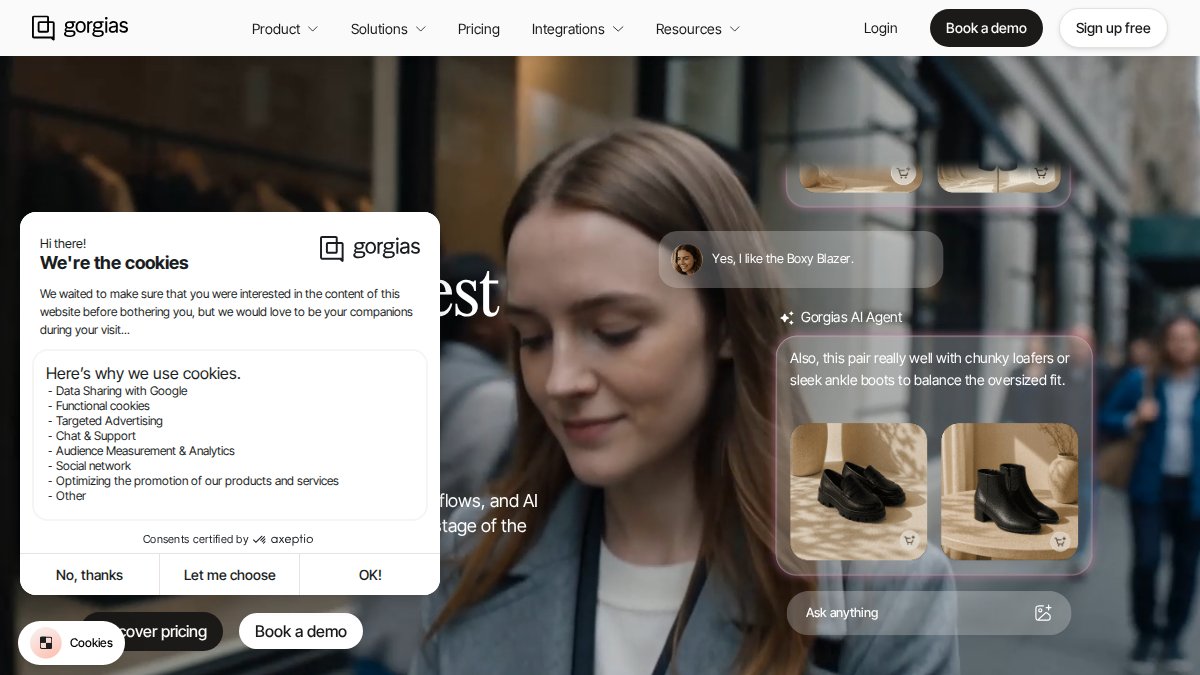Click the 'Other' list item
Screen dimensions: 1200x675
(70, 496)
